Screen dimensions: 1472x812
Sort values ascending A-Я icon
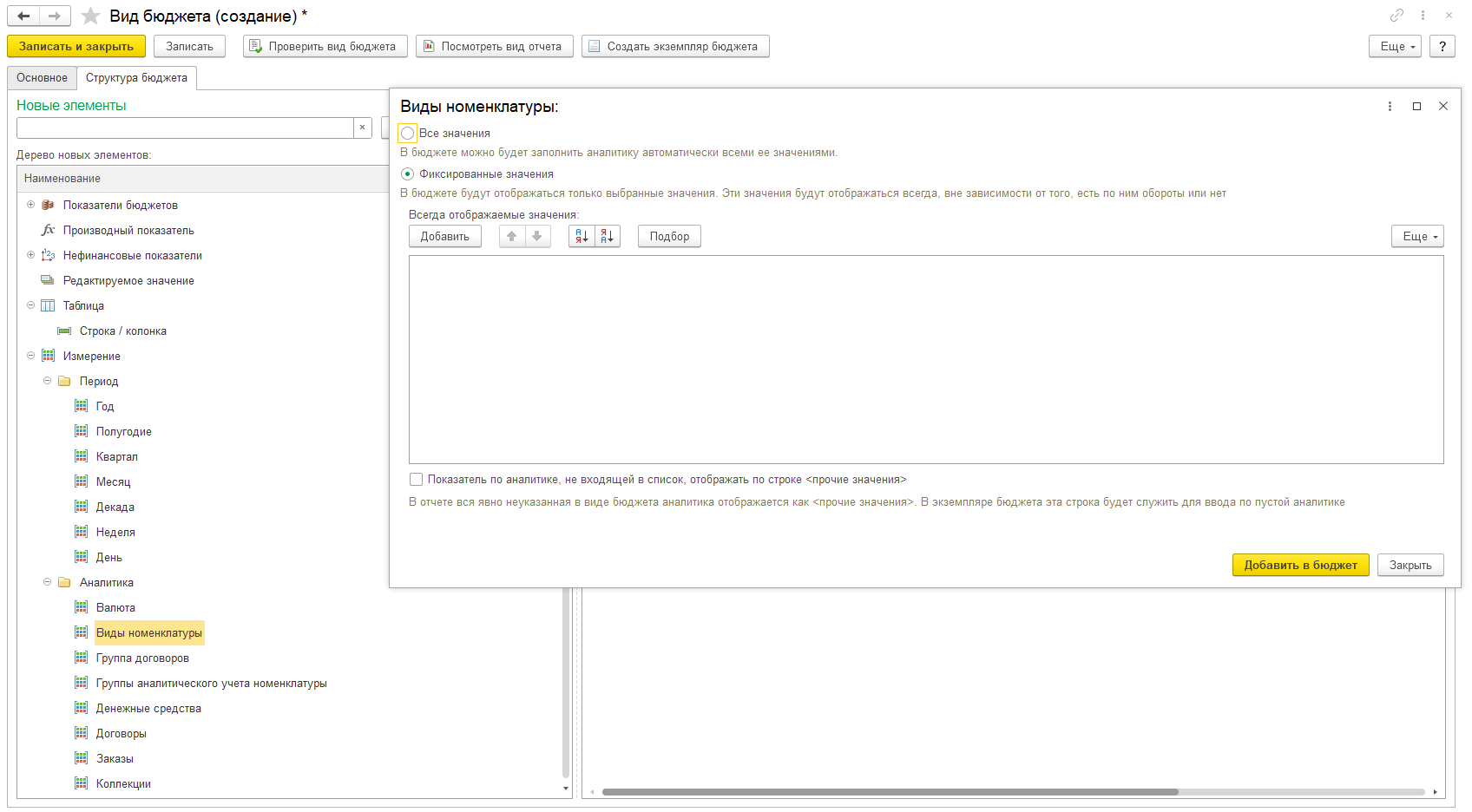[582, 236]
